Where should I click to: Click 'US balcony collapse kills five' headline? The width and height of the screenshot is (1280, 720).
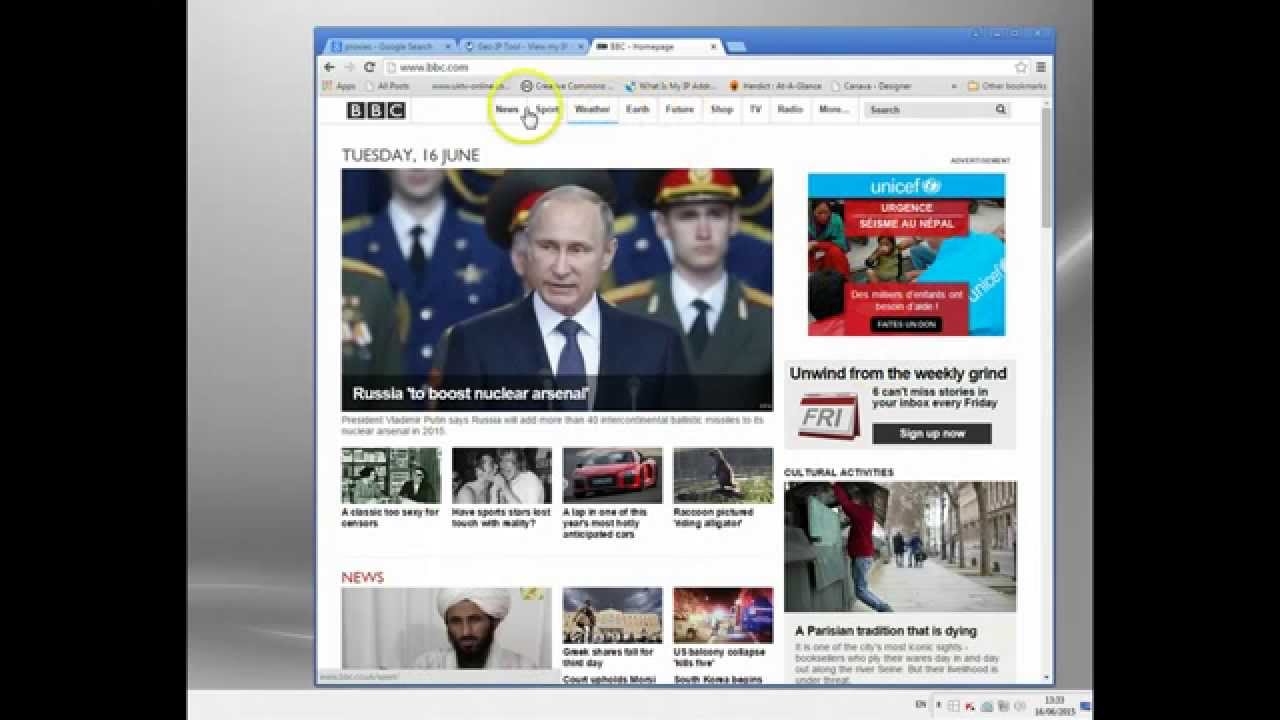click(x=719, y=657)
